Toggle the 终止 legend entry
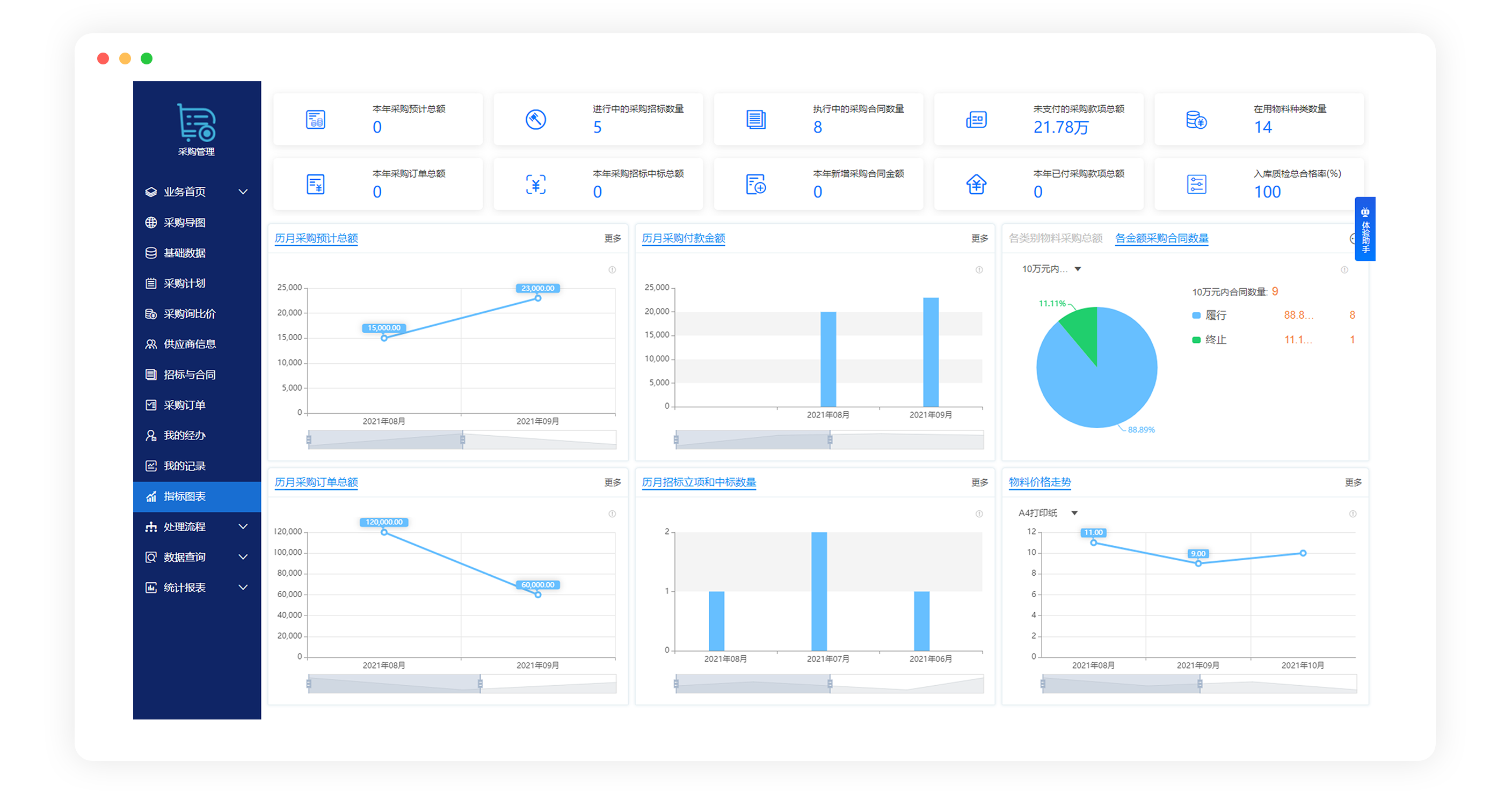The height and width of the screenshot is (799, 1512). [1215, 340]
